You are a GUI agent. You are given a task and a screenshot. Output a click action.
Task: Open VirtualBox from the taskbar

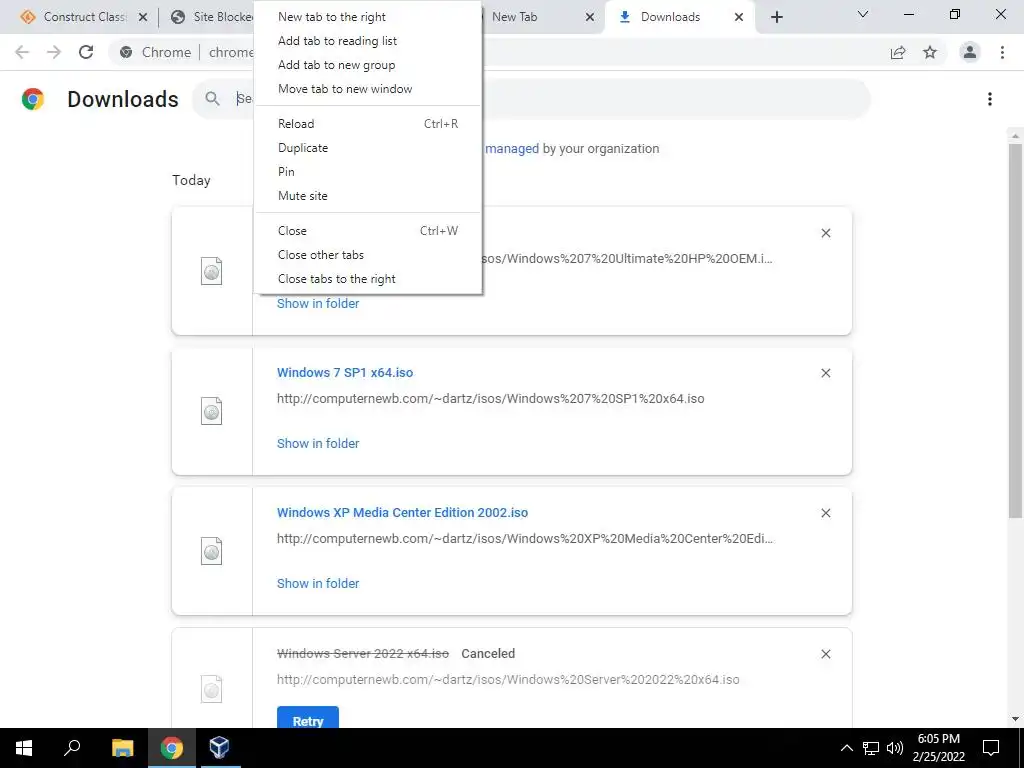219,748
